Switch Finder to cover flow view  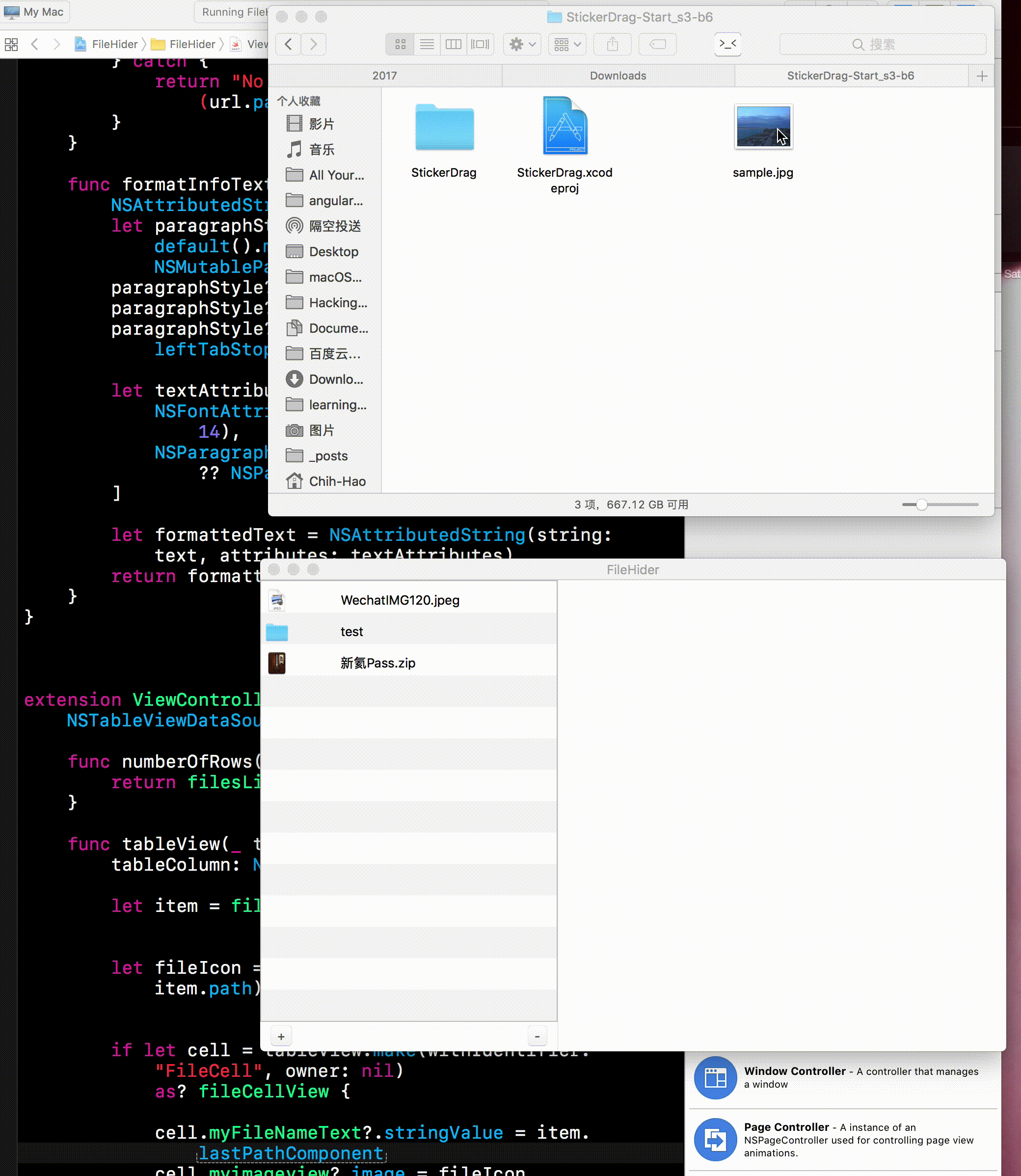(x=480, y=45)
